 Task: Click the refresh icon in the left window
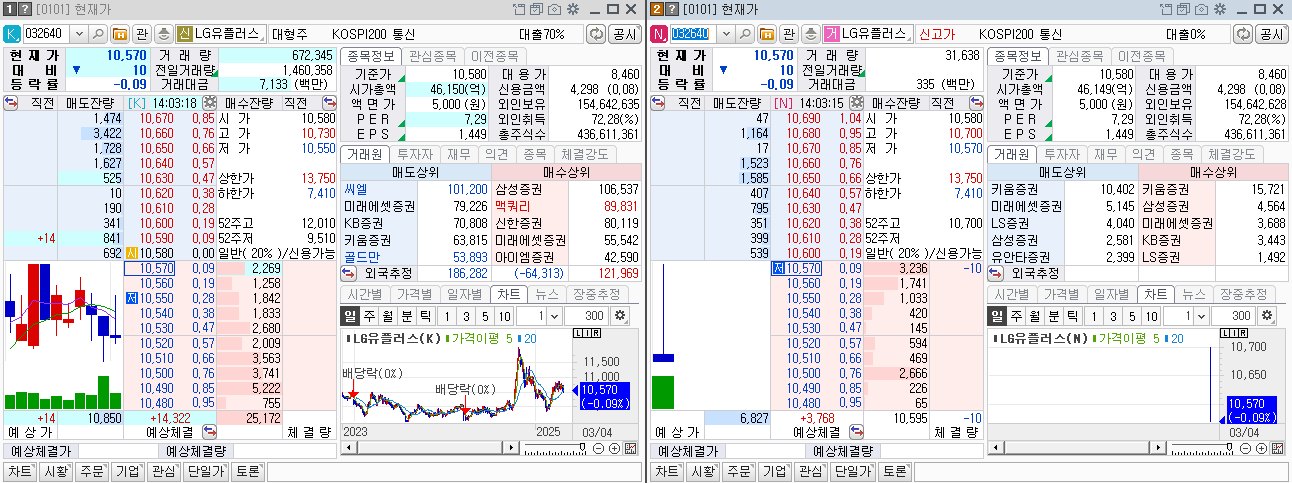(x=597, y=33)
